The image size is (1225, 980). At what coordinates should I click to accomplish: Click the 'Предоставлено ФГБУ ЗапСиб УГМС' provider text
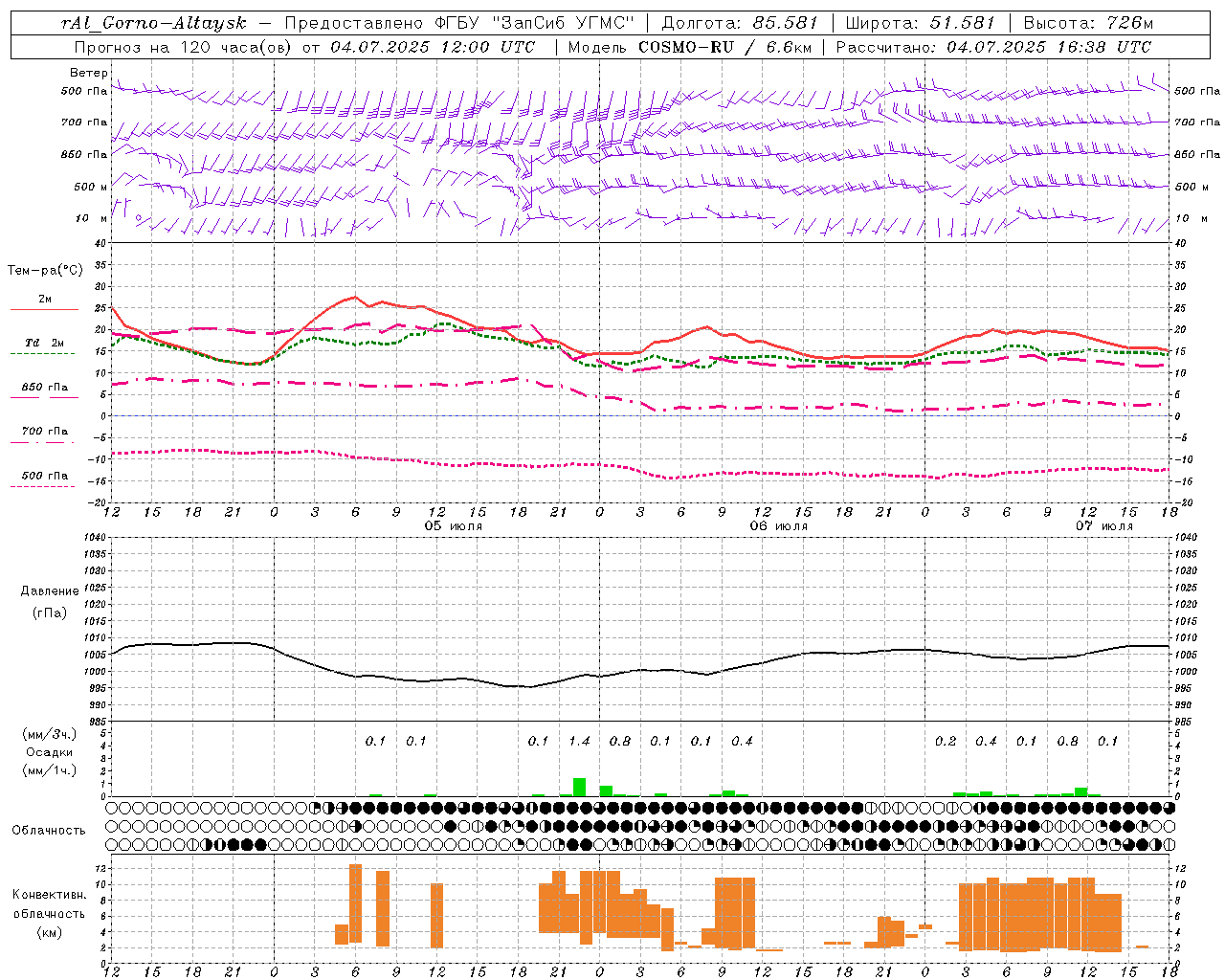pyautogui.click(x=460, y=23)
